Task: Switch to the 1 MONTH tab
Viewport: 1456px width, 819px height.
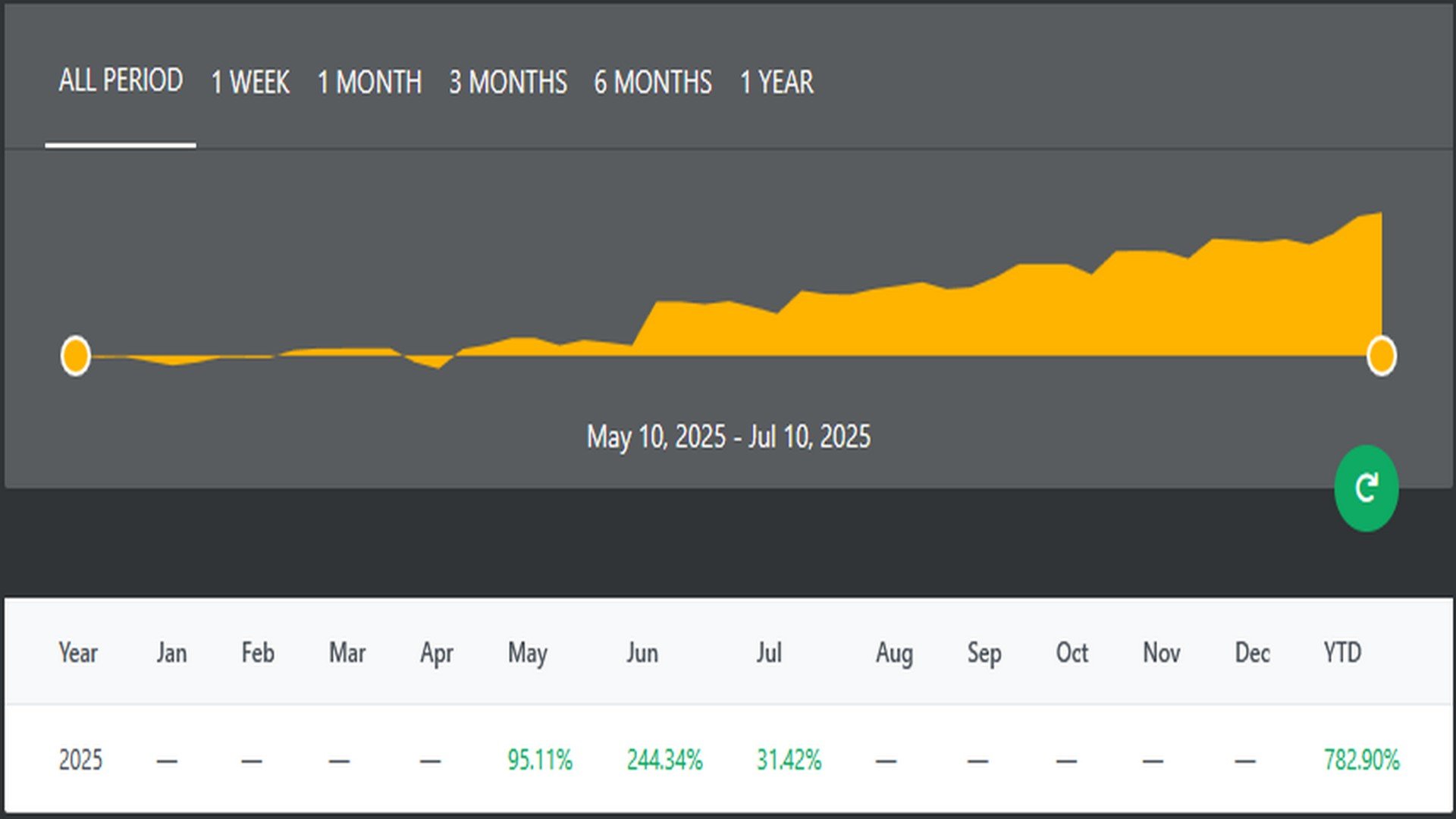Action: tap(369, 82)
